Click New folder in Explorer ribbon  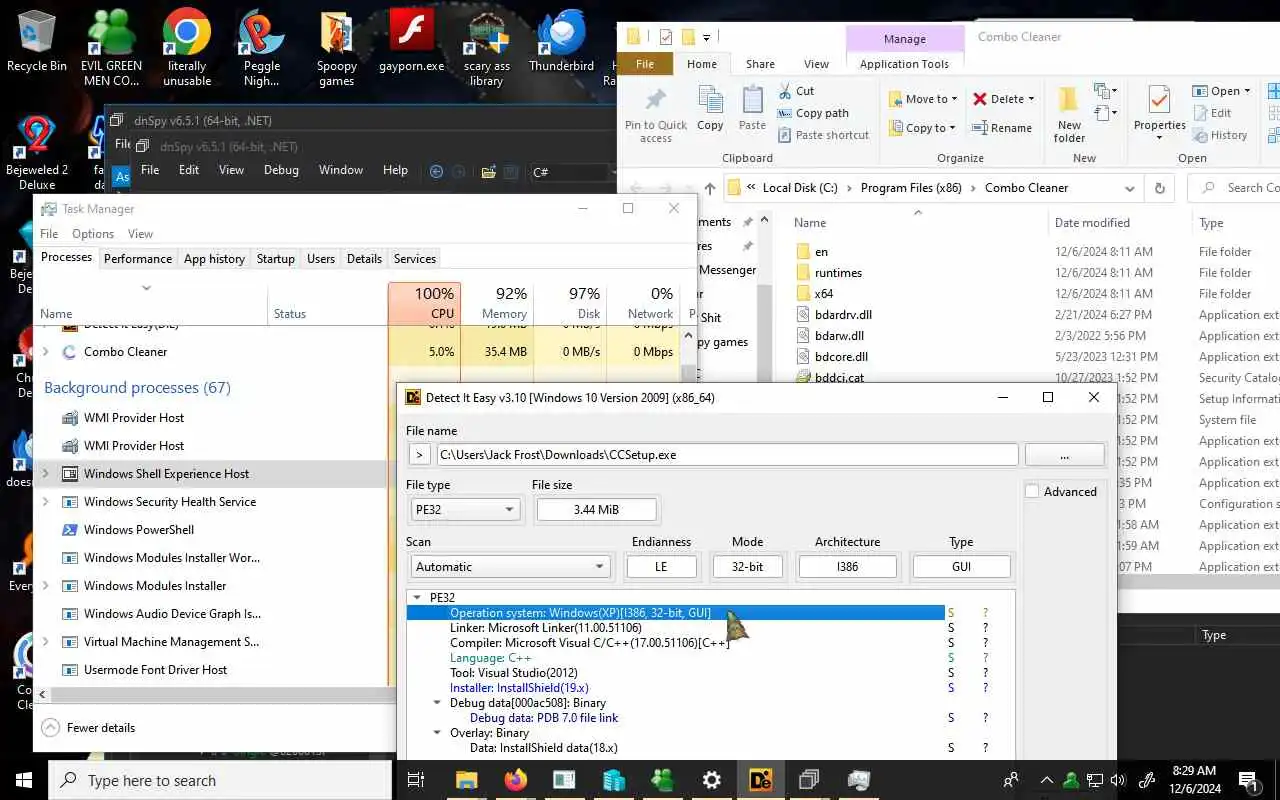point(1069,115)
